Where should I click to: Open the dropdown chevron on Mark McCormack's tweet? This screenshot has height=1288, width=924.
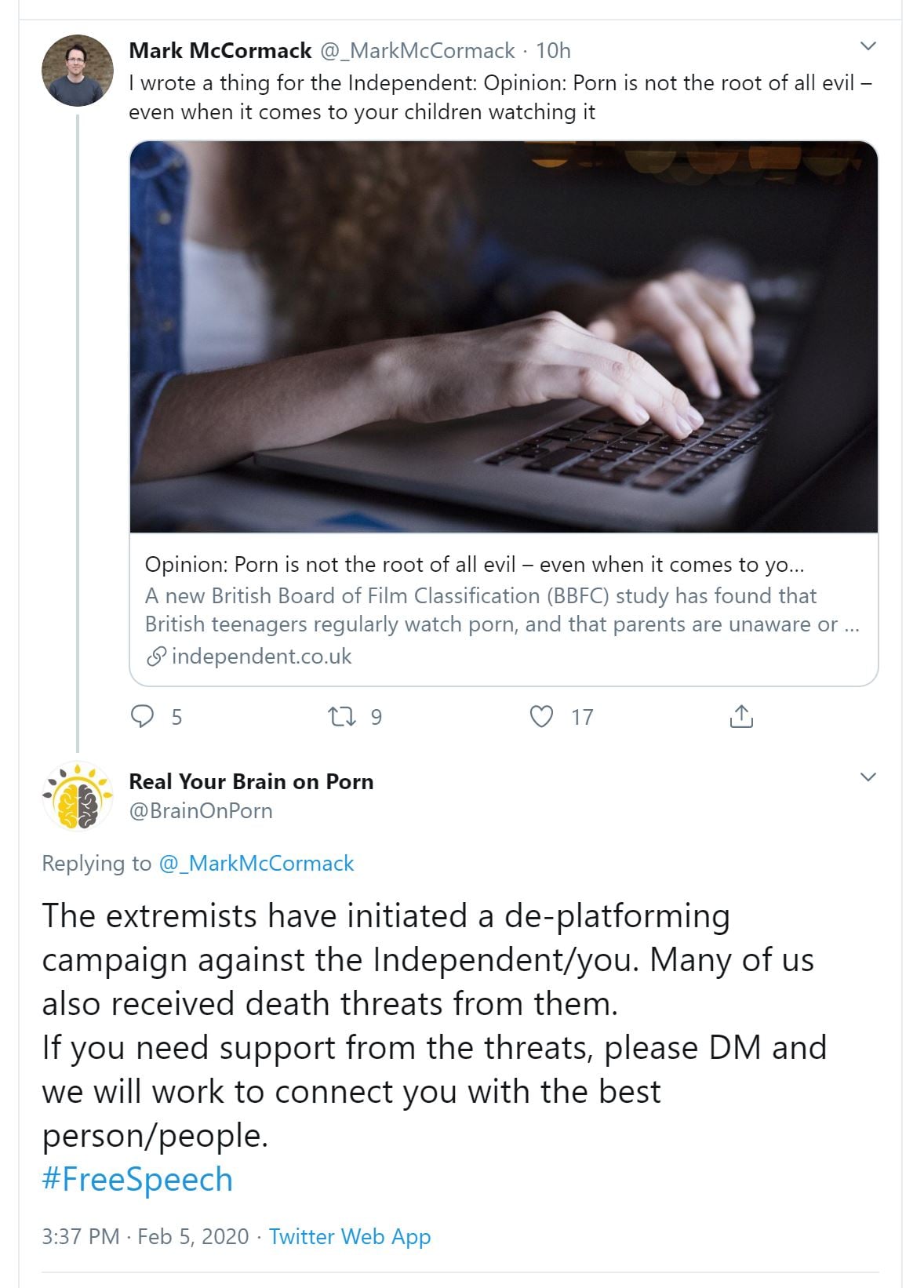click(868, 46)
